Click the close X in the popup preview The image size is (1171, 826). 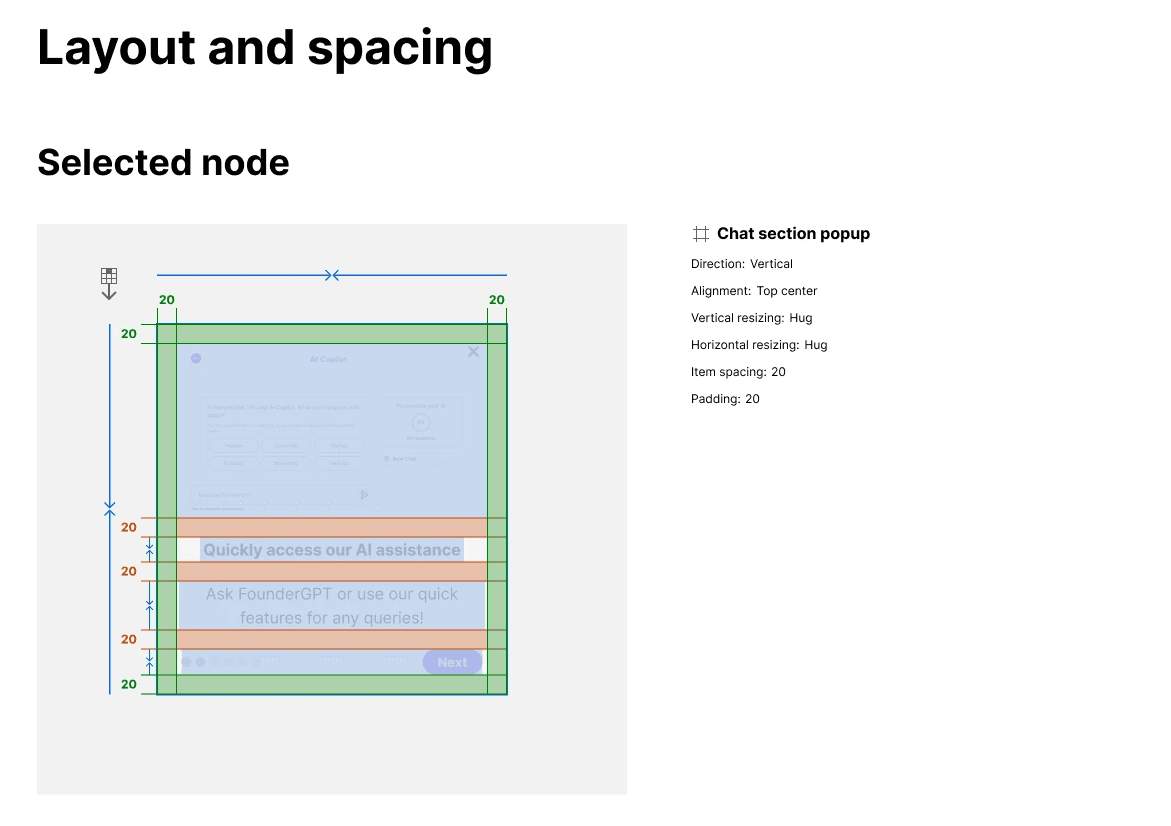pos(473,352)
